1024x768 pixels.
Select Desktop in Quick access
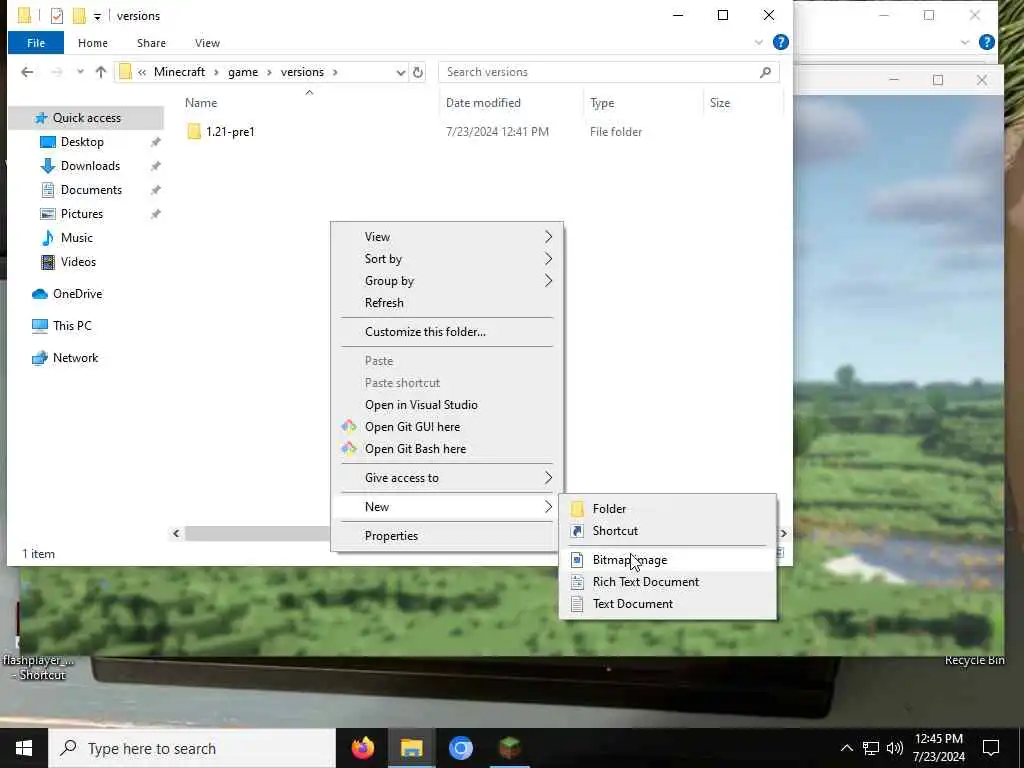tap(82, 142)
